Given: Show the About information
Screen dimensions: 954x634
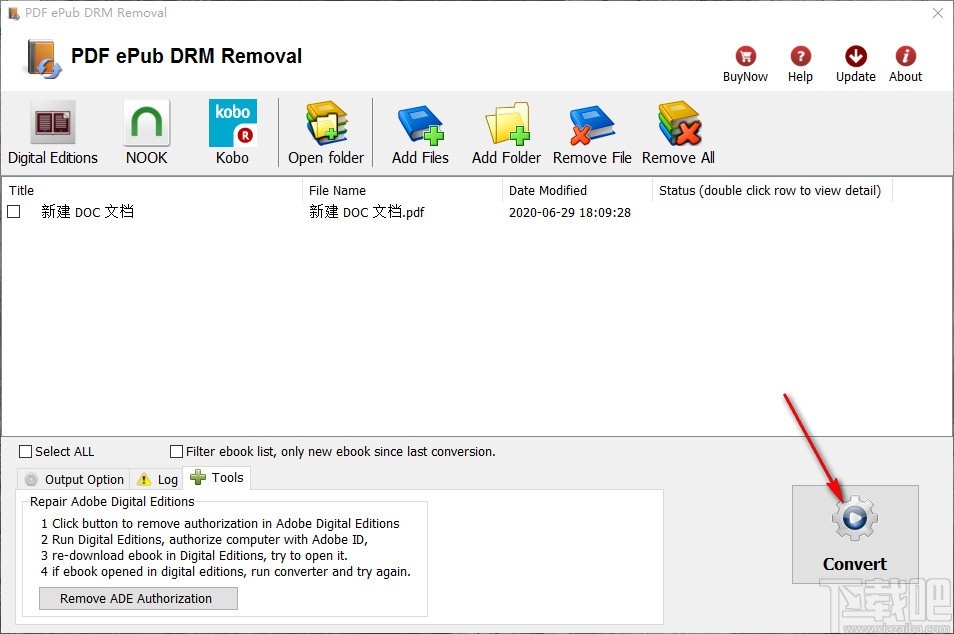Looking at the screenshot, I should click(x=905, y=64).
